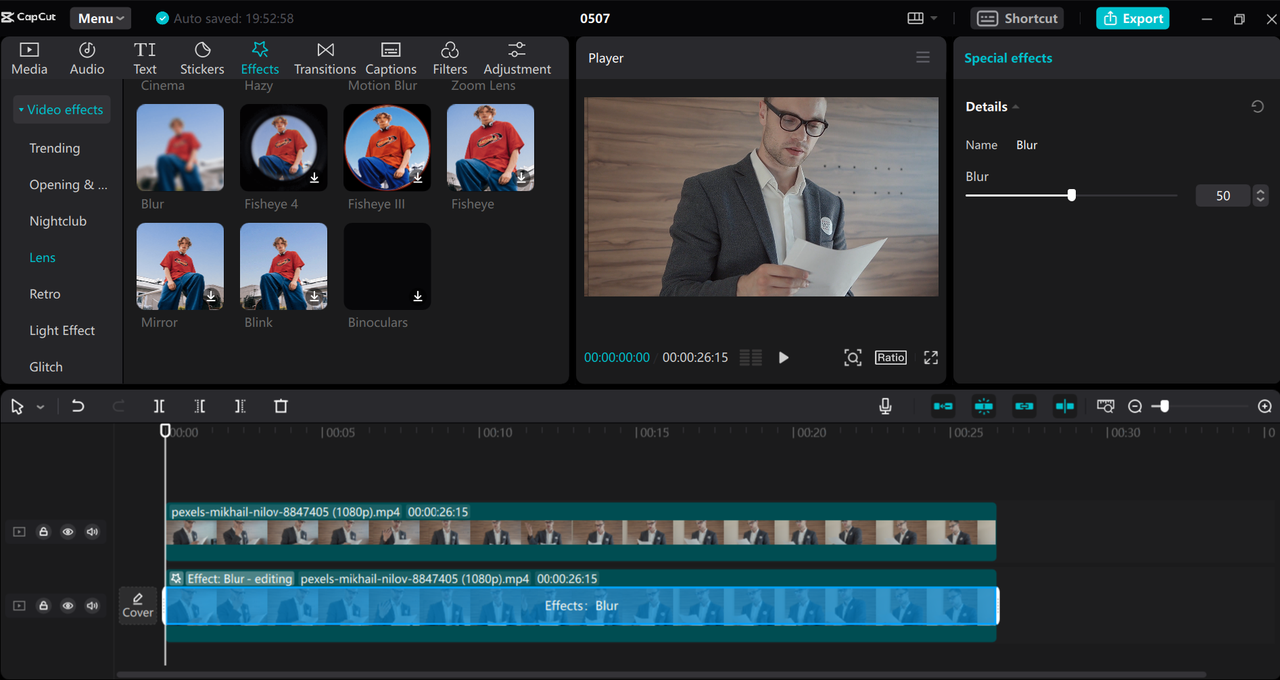Switch to the Audio tab
Screen dimensions: 1280x680
[87, 59]
